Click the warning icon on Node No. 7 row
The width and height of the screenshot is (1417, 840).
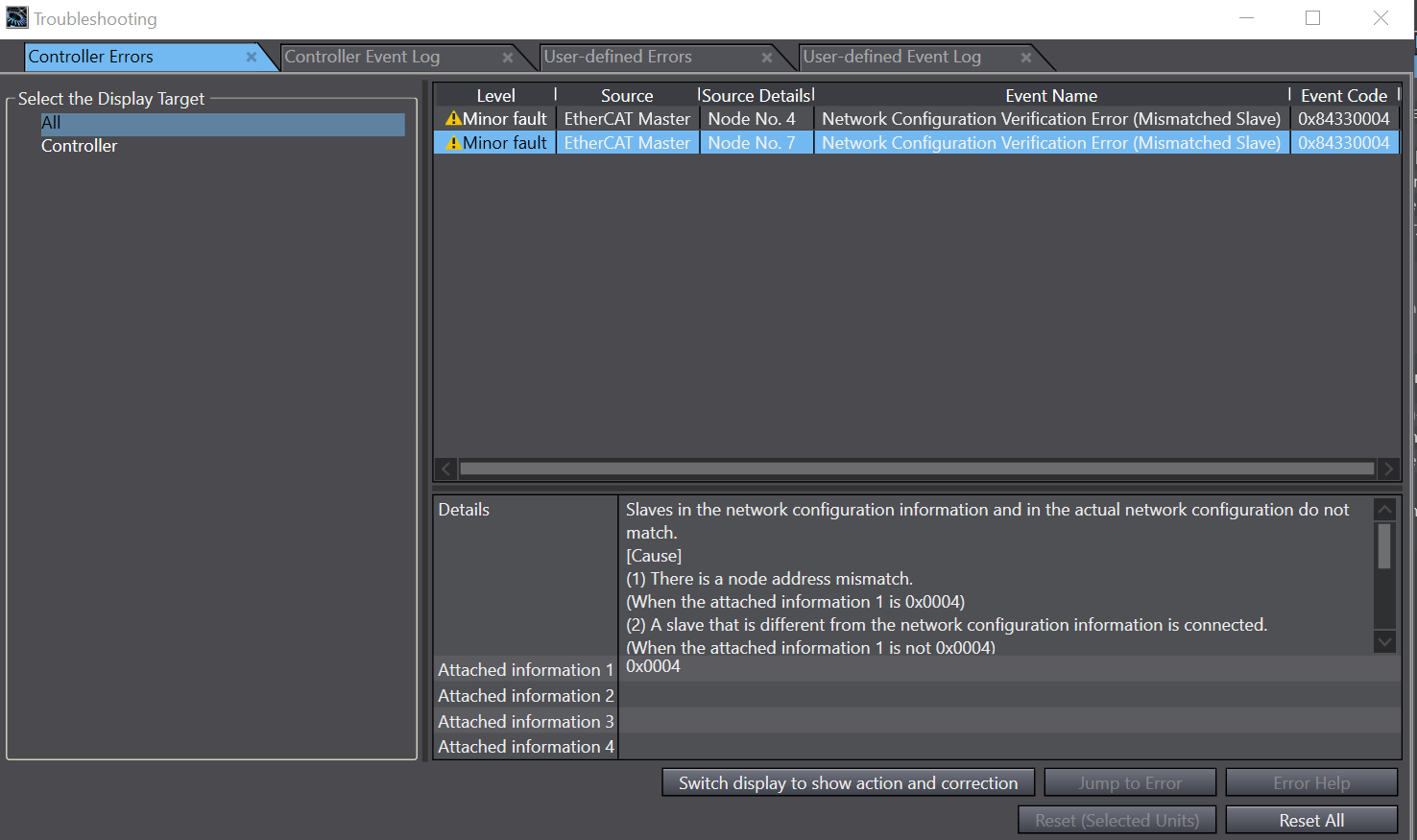click(452, 142)
